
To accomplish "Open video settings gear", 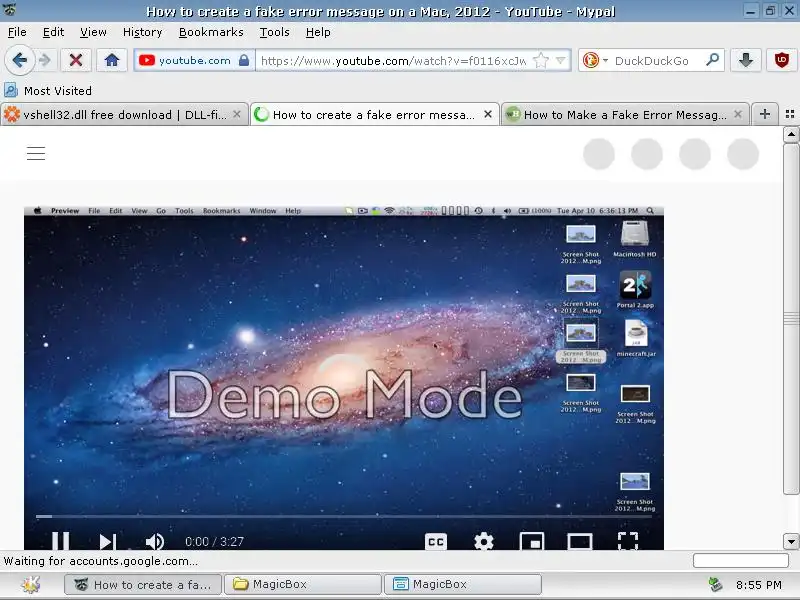I will point(483,541).
